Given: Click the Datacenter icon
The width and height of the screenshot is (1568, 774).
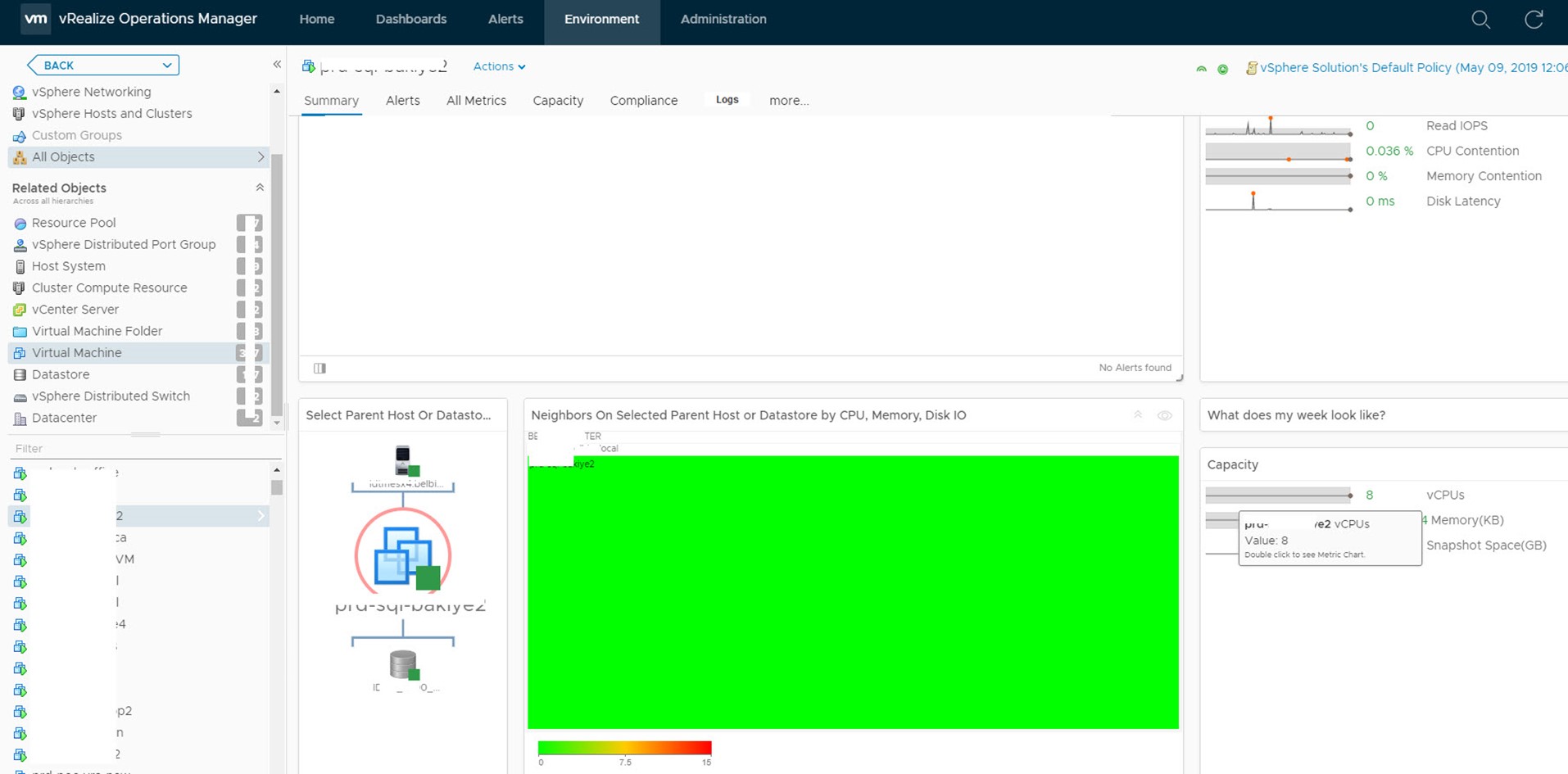Looking at the screenshot, I should 20,419.
